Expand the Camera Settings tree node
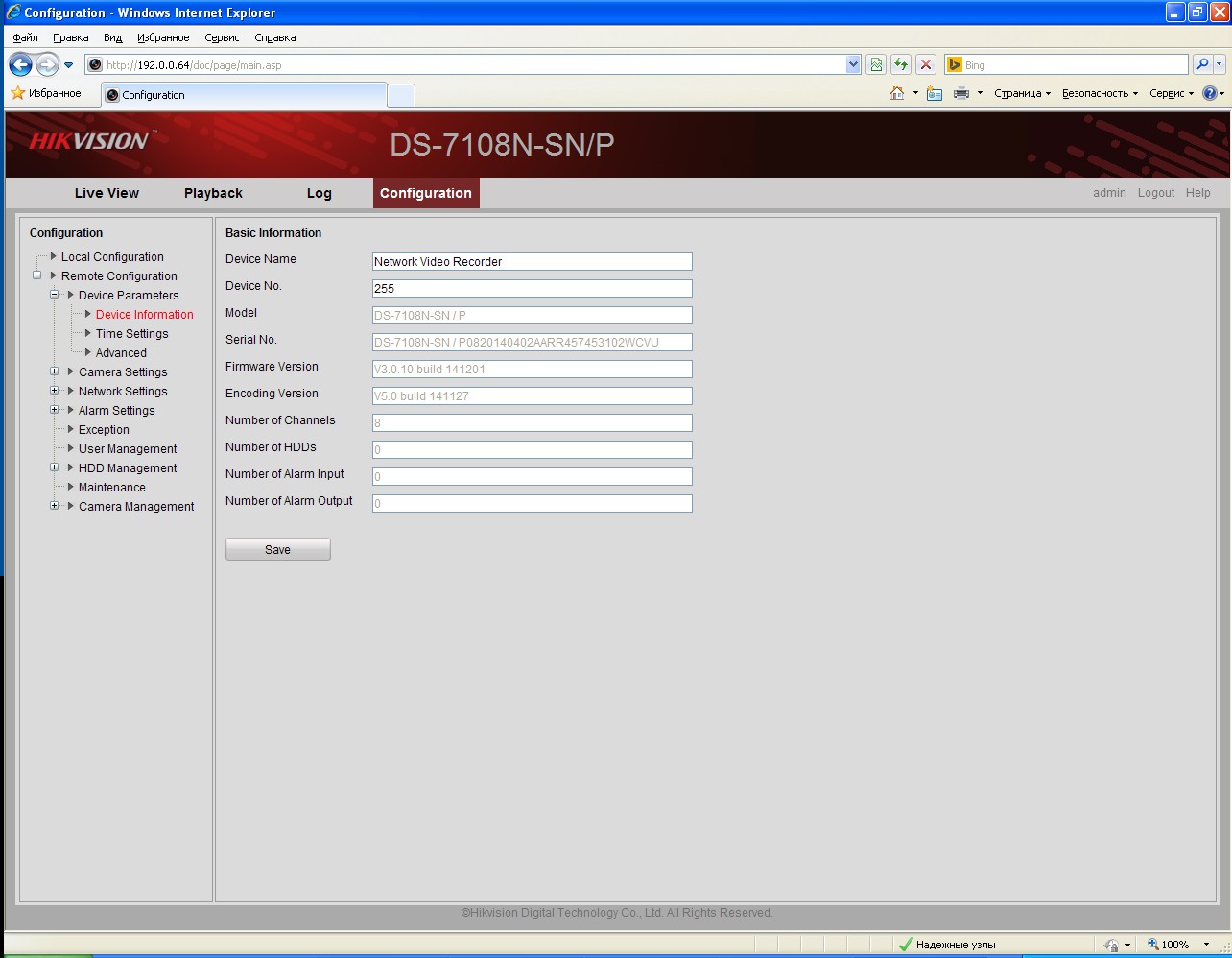 pyautogui.click(x=55, y=371)
